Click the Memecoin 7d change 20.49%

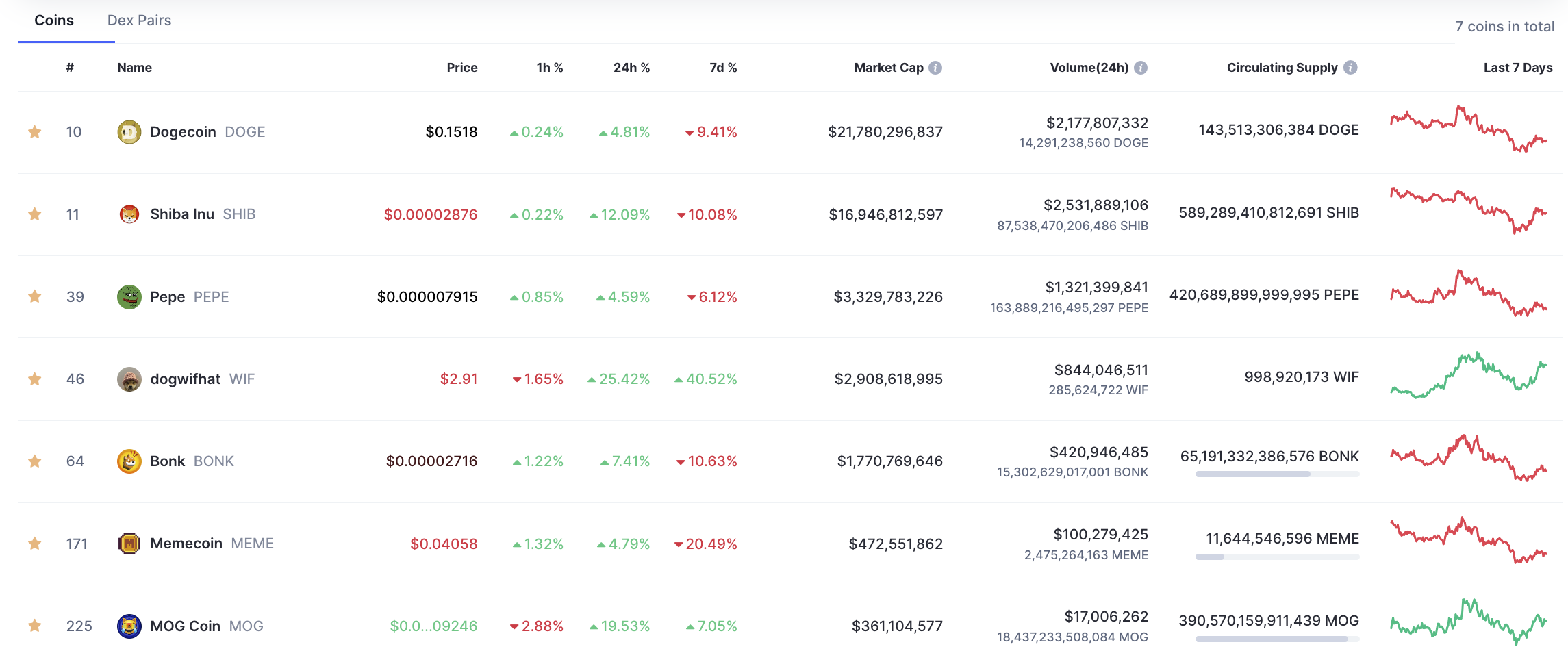tap(706, 544)
